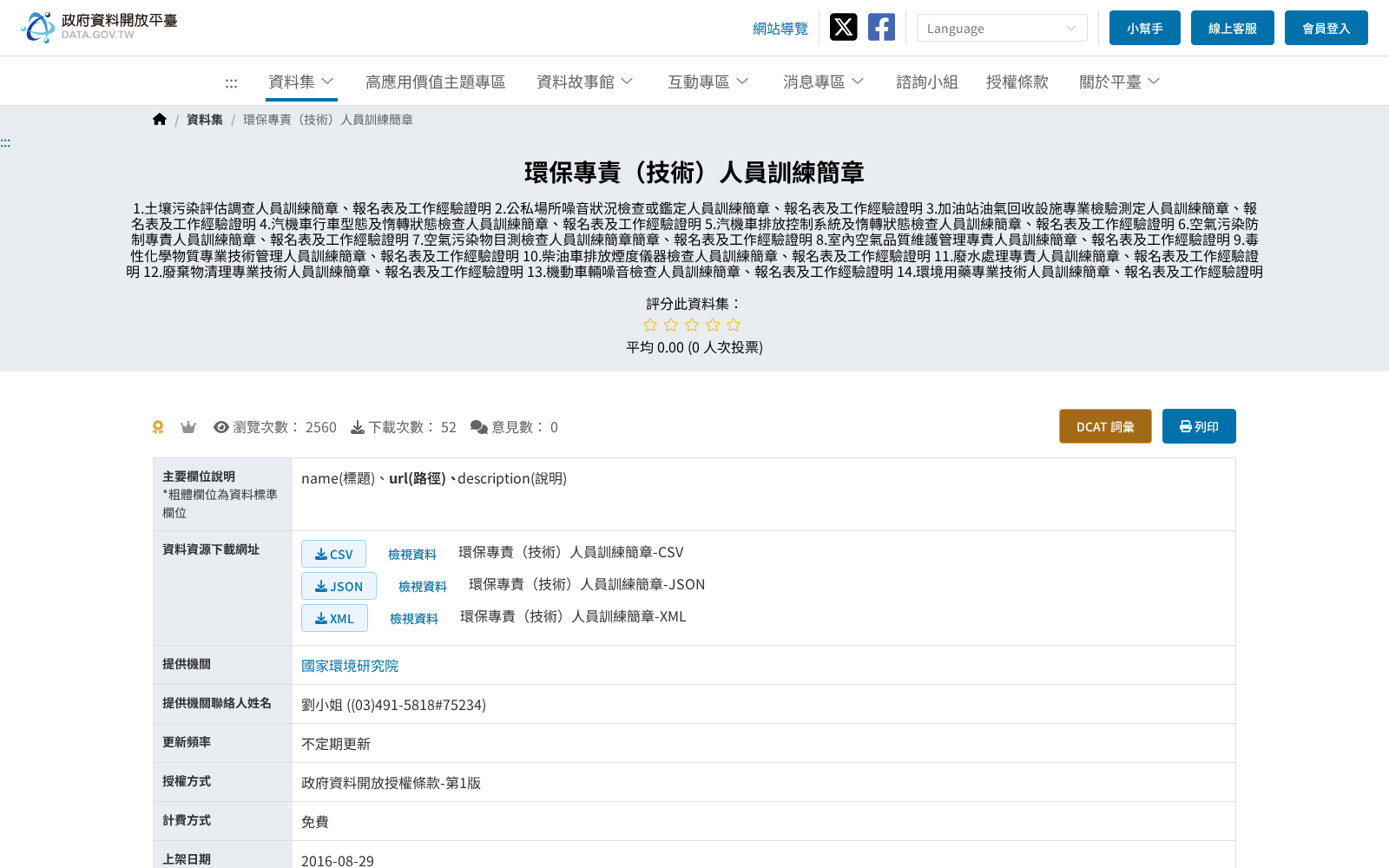Expand the 資料故事館 menu
The width and height of the screenshot is (1389, 868).
click(584, 82)
